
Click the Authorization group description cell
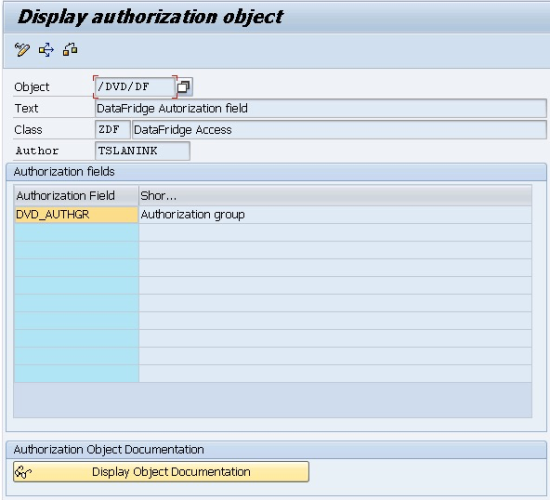(x=335, y=214)
